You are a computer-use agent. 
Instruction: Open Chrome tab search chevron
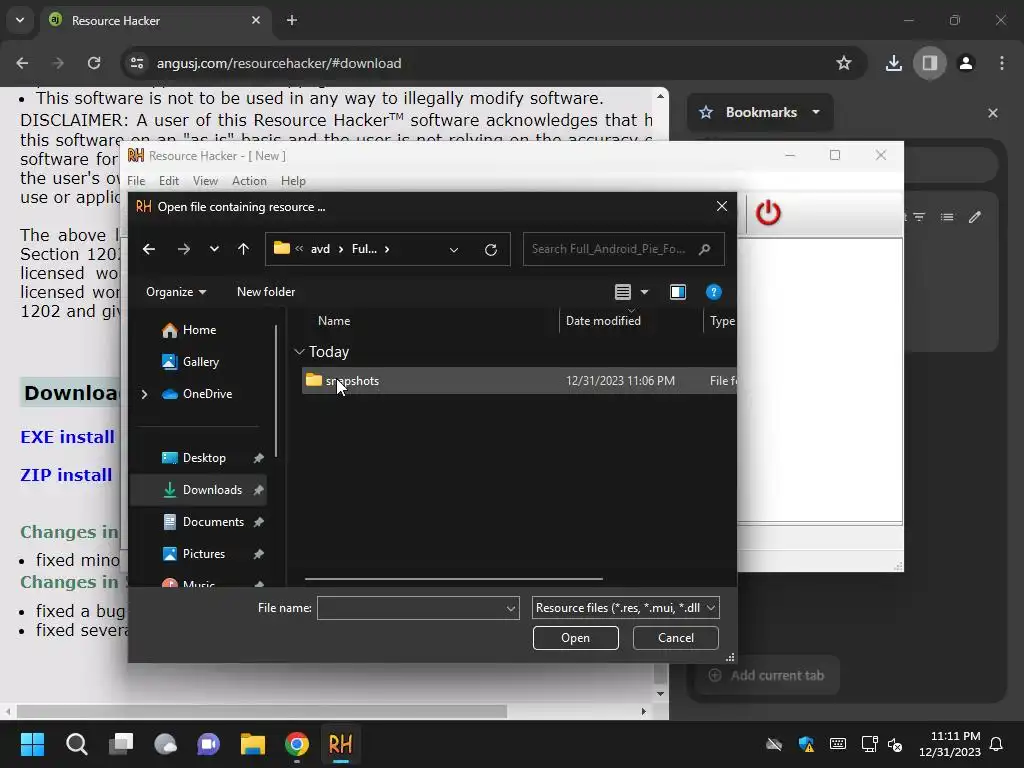(20, 20)
